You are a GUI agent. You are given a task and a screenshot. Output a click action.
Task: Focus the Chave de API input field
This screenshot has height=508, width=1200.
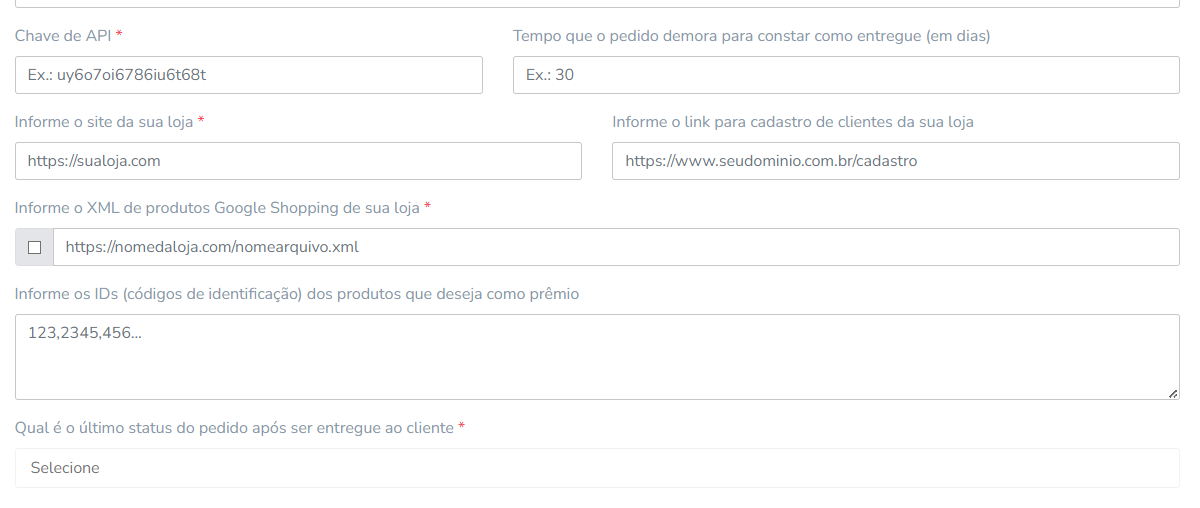[249, 75]
